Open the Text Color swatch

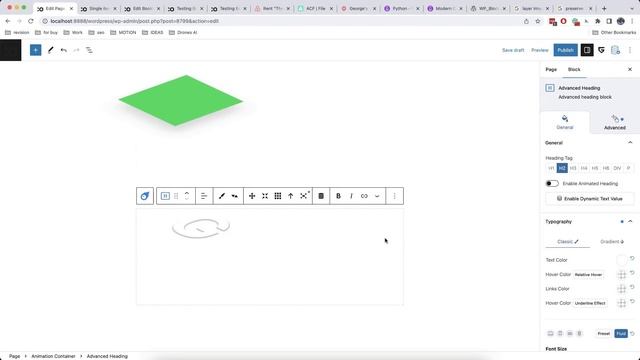(622, 260)
